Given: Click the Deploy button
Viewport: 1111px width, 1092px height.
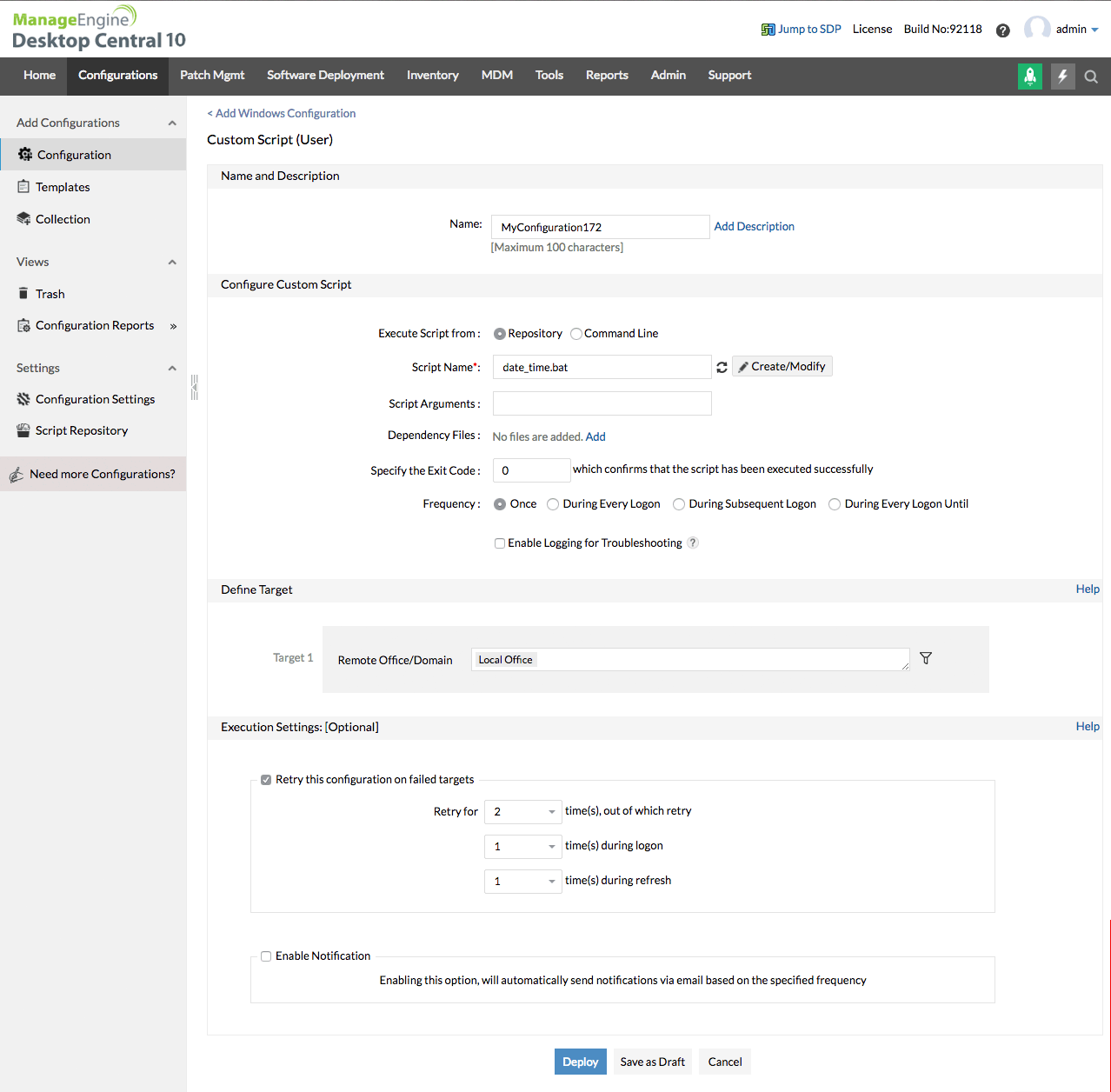Looking at the screenshot, I should click(581, 1062).
